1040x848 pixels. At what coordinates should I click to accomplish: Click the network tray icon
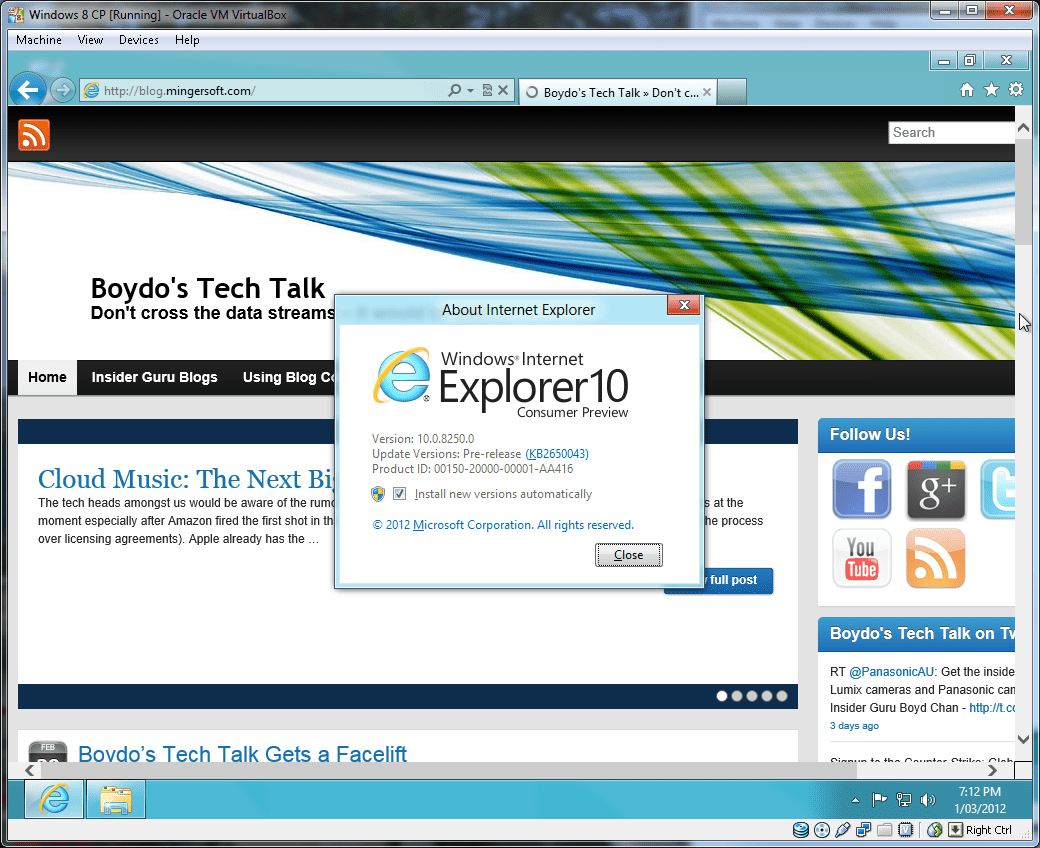coord(903,800)
